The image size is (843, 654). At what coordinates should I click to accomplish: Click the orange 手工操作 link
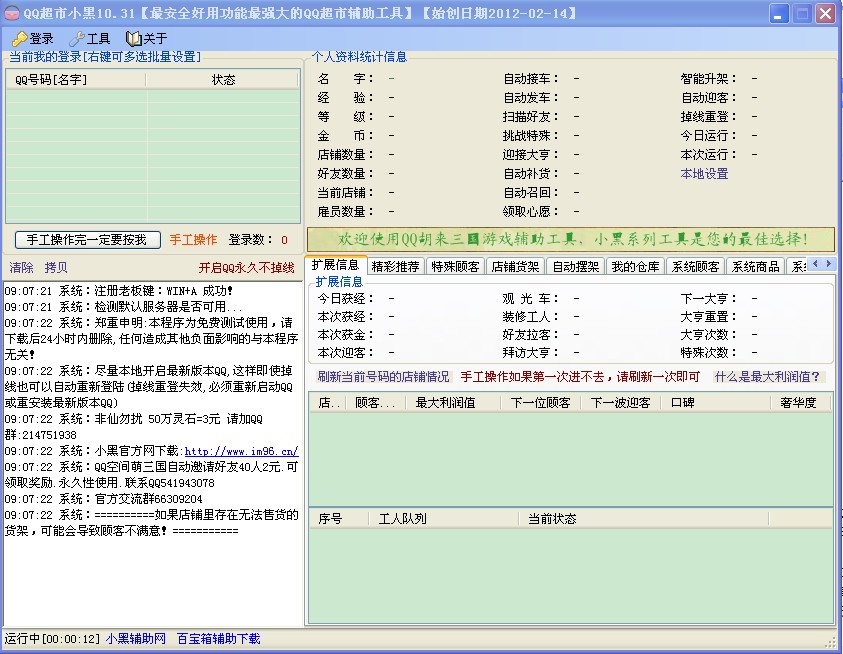pyautogui.click(x=194, y=240)
